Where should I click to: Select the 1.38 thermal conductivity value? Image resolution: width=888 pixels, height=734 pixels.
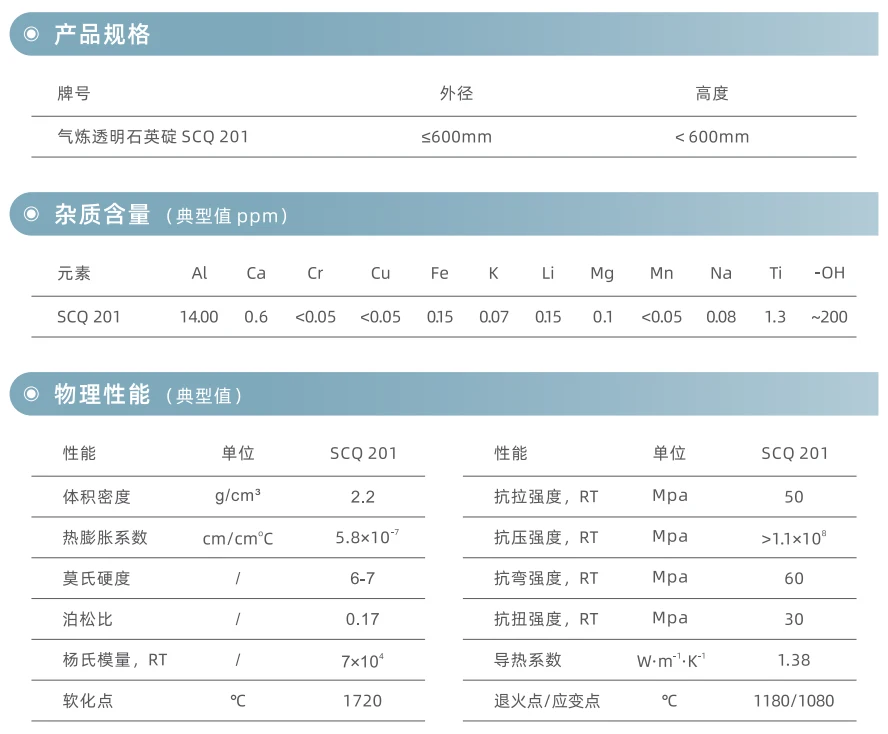click(794, 660)
